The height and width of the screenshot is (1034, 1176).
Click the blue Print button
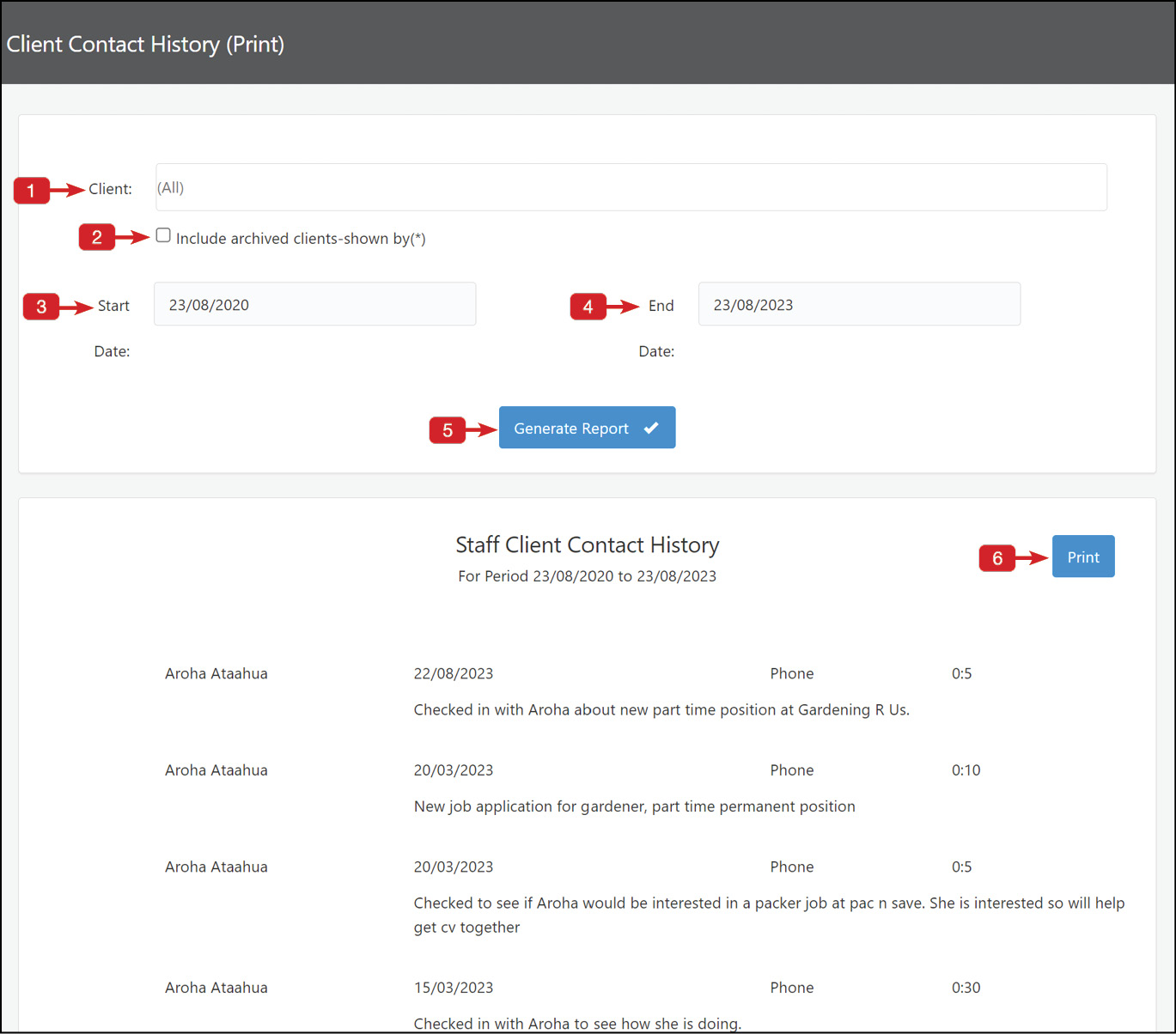point(1083,557)
